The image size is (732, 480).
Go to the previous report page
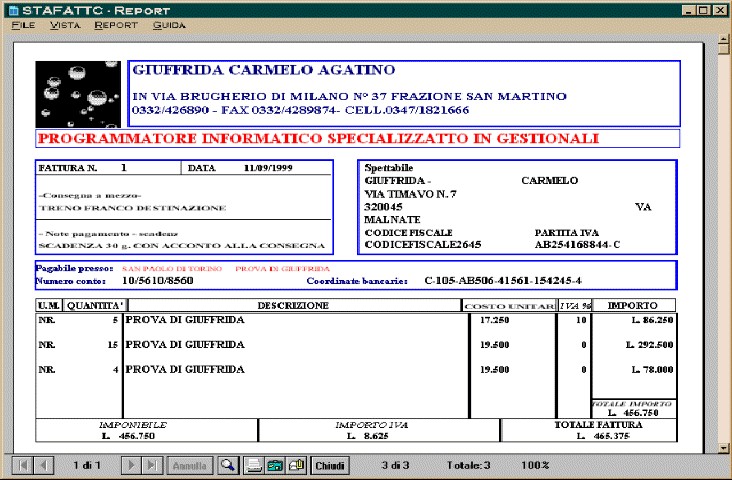pos(43,466)
